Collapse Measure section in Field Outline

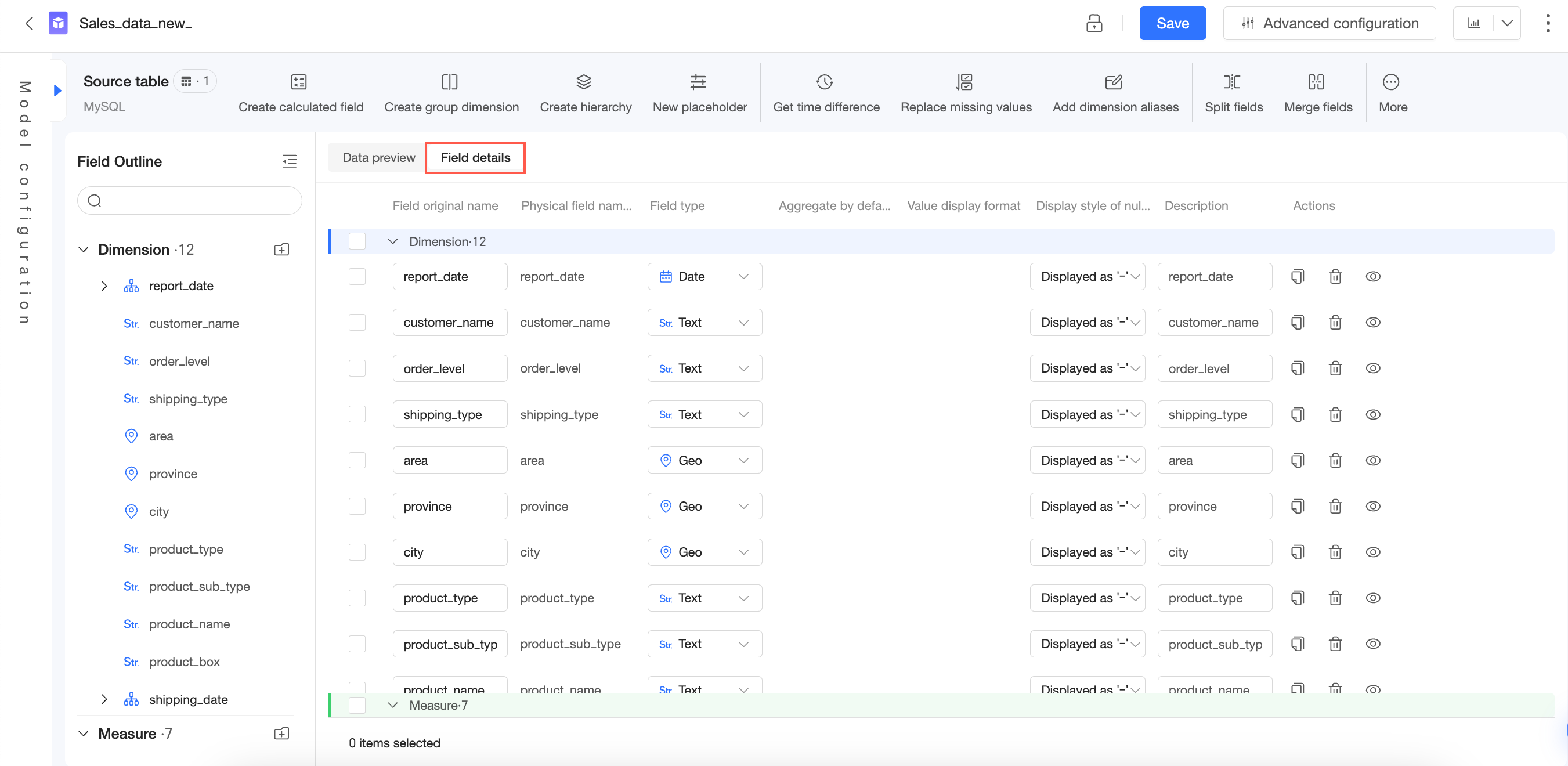point(84,733)
